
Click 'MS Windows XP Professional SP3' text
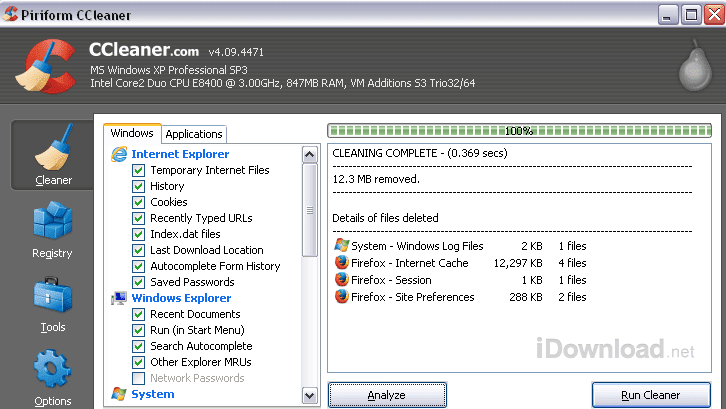pyautogui.click(x=169, y=70)
